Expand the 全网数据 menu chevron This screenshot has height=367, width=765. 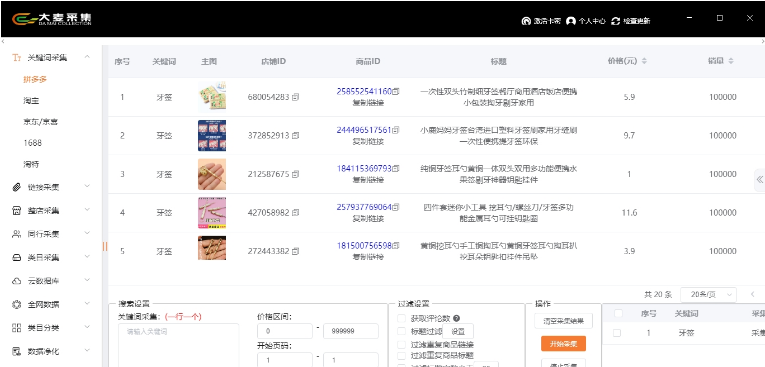coord(87,304)
